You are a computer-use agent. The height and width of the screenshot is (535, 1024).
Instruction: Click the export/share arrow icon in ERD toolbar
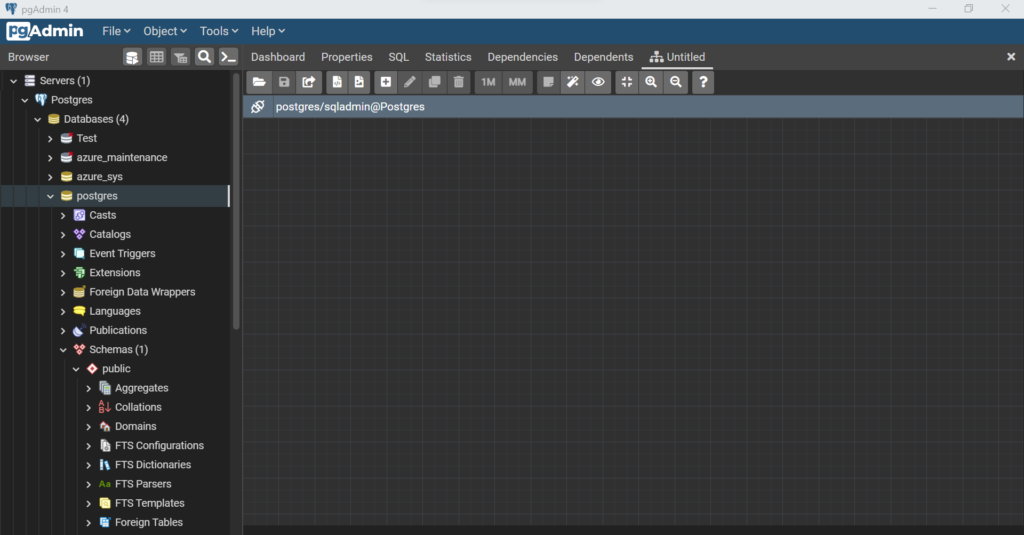pyautogui.click(x=309, y=82)
